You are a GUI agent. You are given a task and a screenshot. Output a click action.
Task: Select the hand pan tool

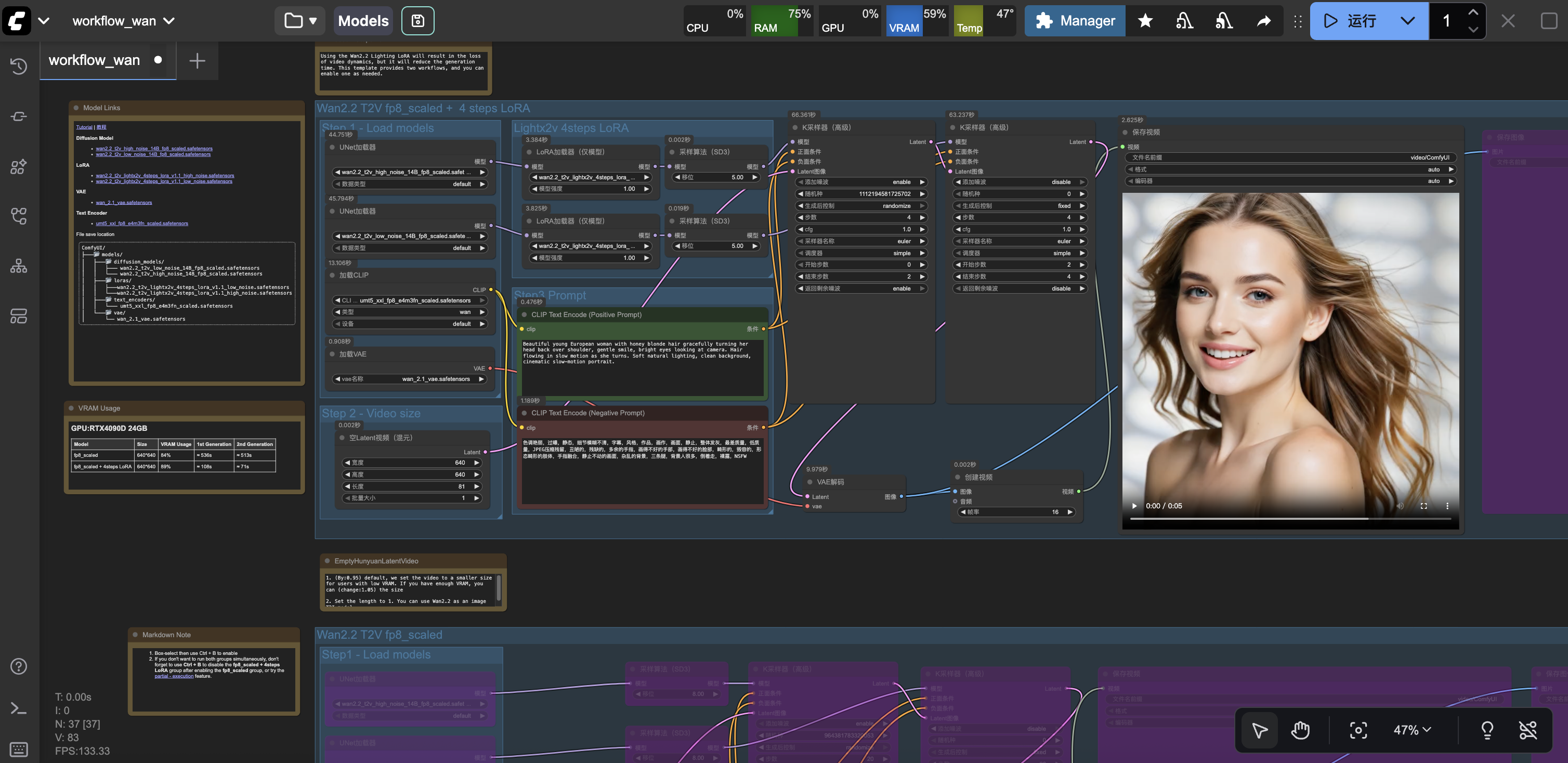[x=1300, y=730]
